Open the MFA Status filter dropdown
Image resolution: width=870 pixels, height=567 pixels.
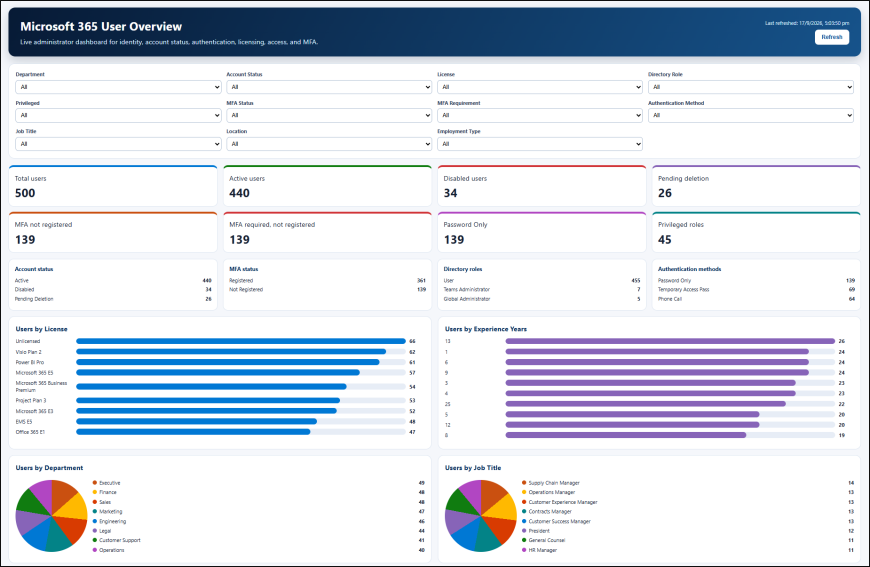tap(329, 115)
